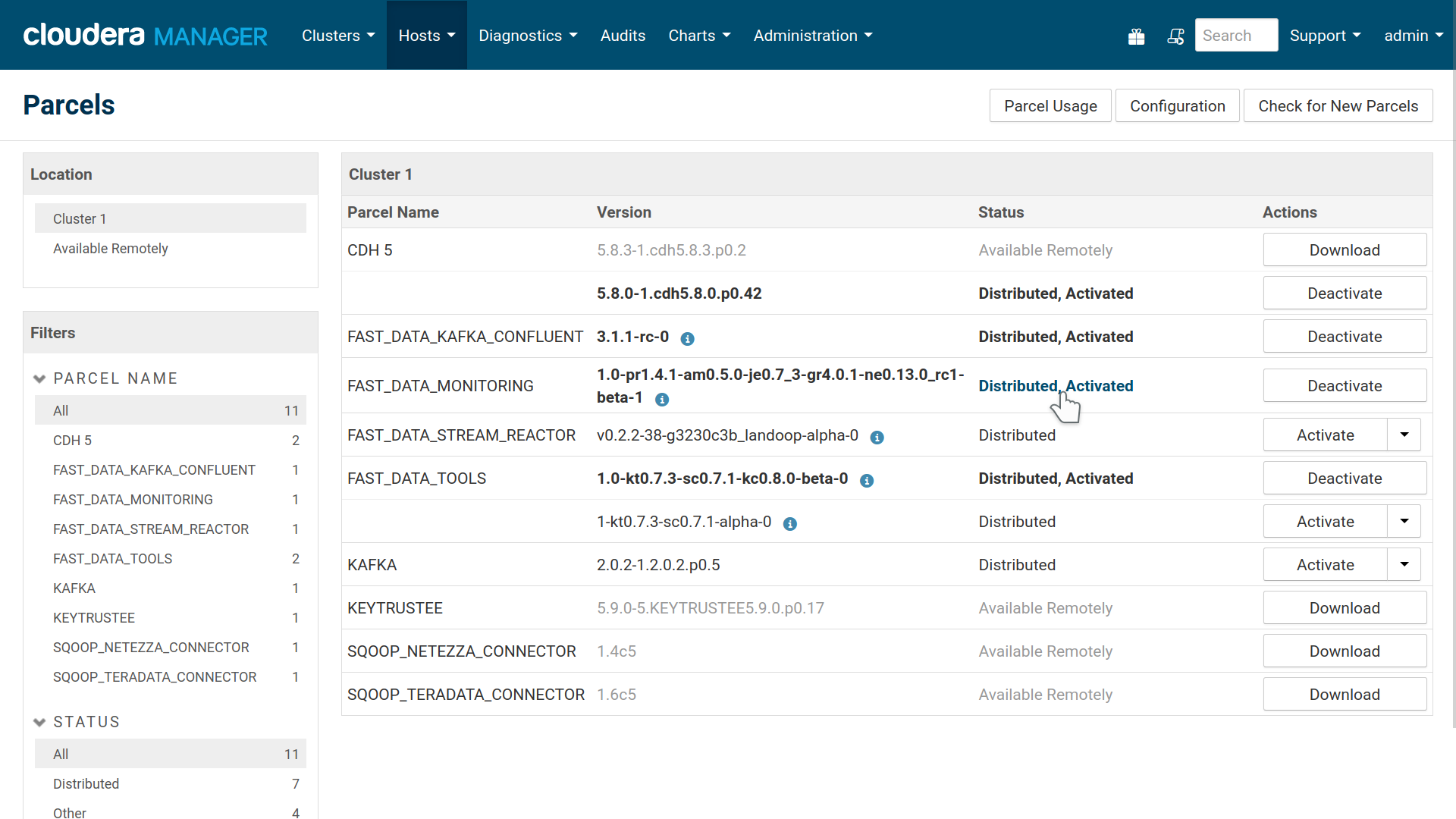
Task: Click info icon for 1.0-kt0.7.3-sc0.7.1-kc0.8.0-beta-0
Action: click(867, 481)
